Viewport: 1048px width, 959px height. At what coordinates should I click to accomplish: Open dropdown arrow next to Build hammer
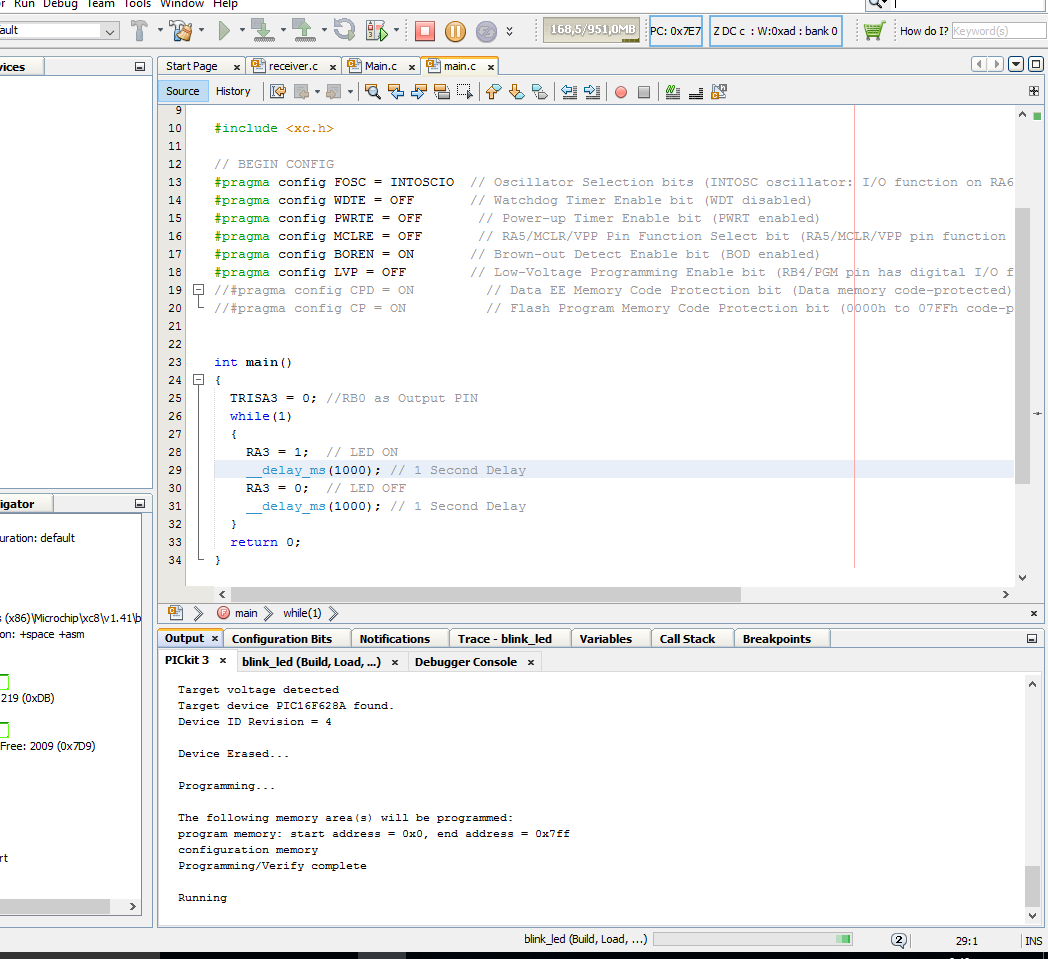[160, 30]
